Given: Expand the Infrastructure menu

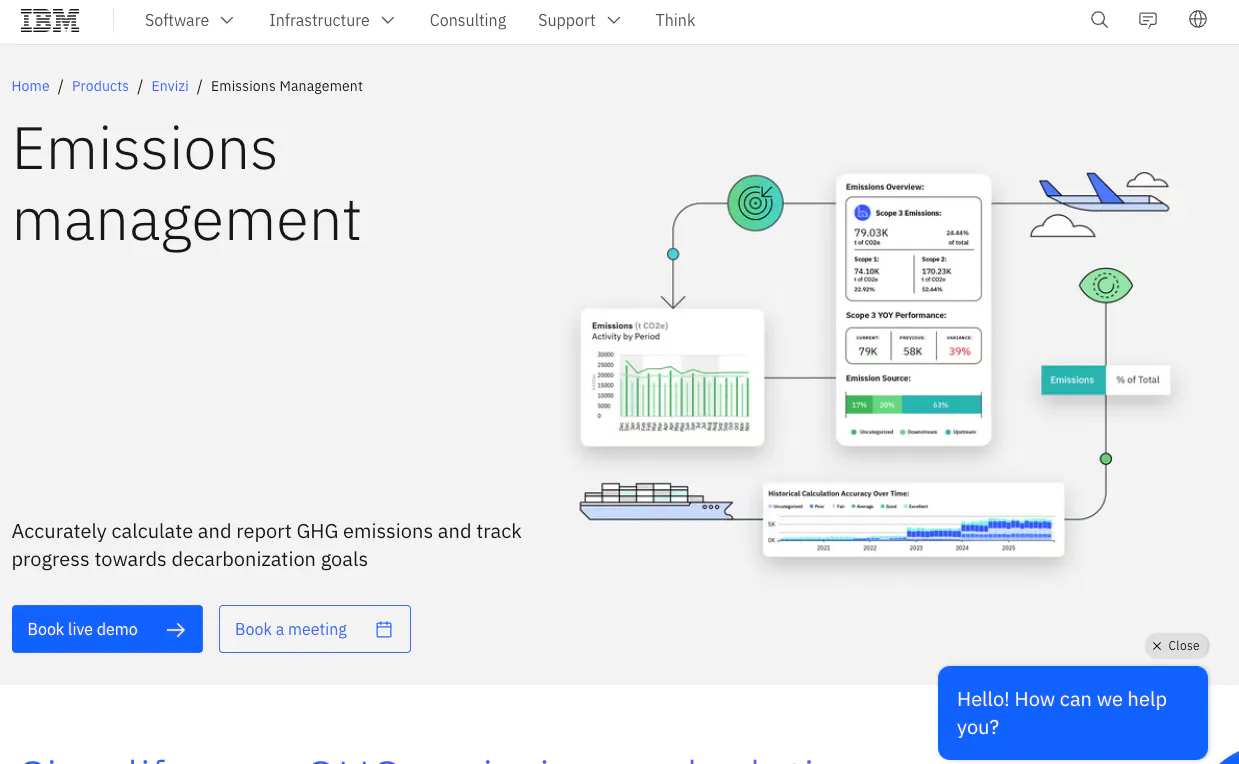Looking at the screenshot, I should coord(332,20).
